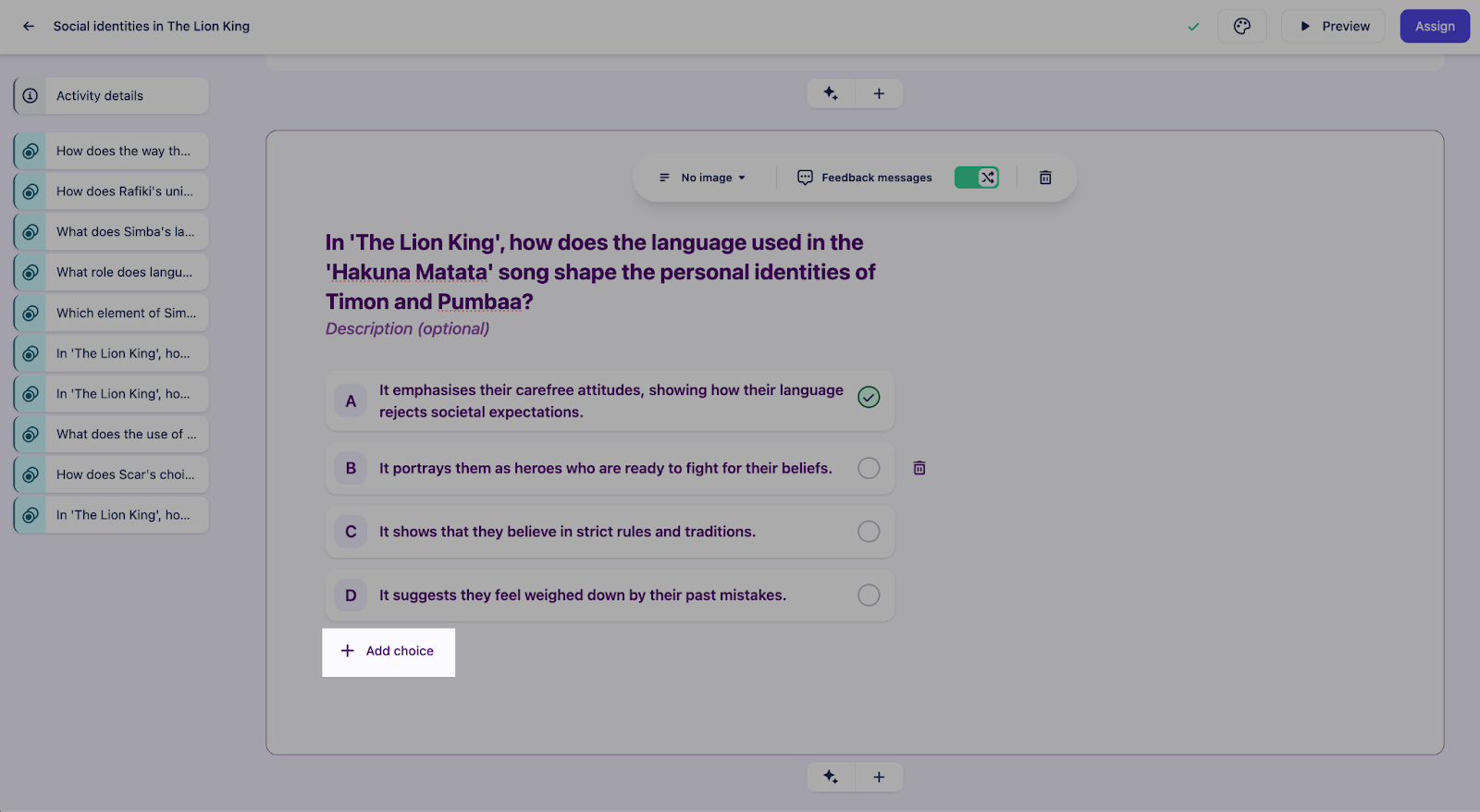Image resolution: width=1480 pixels, height=812 pixels.
Task: Click the letter D choice badge
Action: pyautogui.click(x=351, y=596)
